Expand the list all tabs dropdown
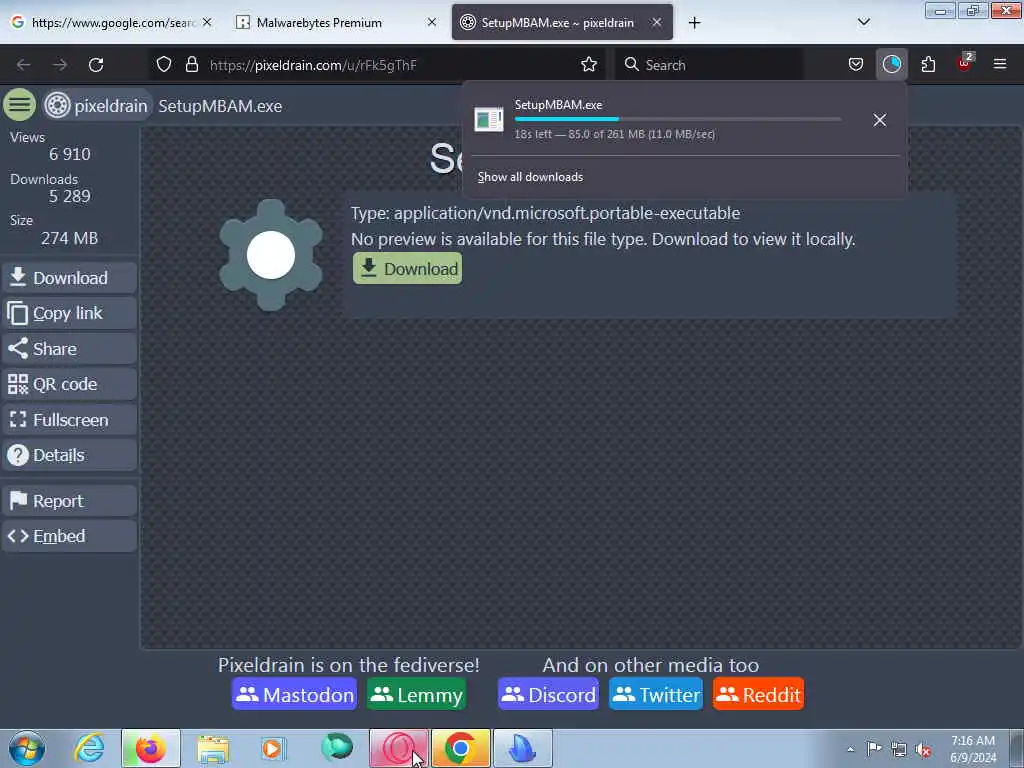The height and width of the screenshot is (768, 1024). click(863, 22)
